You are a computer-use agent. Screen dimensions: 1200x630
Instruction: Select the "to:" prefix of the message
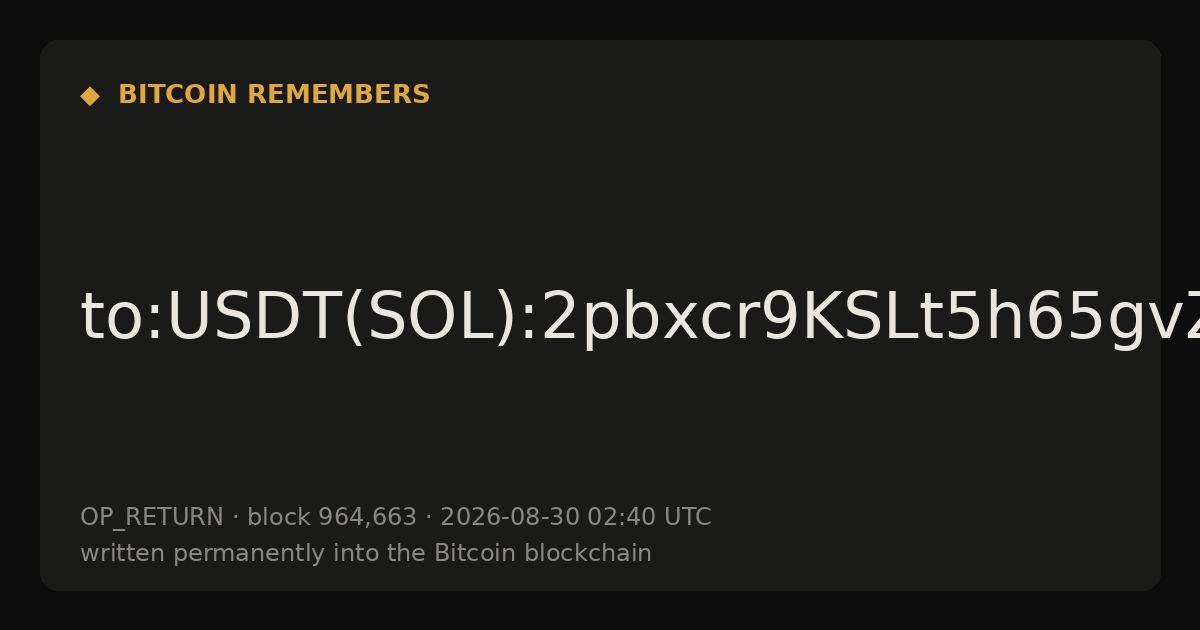[x=121, y=319]
